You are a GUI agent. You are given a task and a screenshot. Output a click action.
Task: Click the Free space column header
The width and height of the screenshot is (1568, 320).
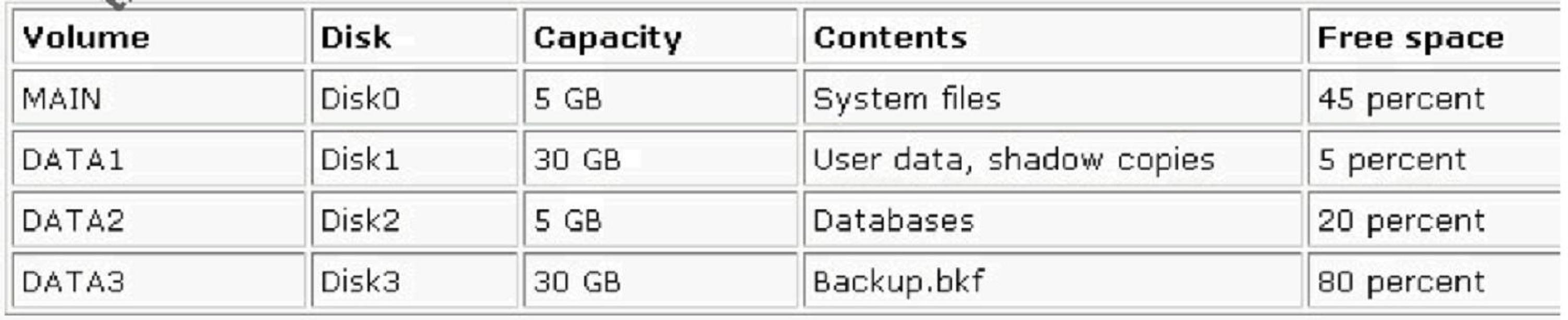pos(1410,37)
